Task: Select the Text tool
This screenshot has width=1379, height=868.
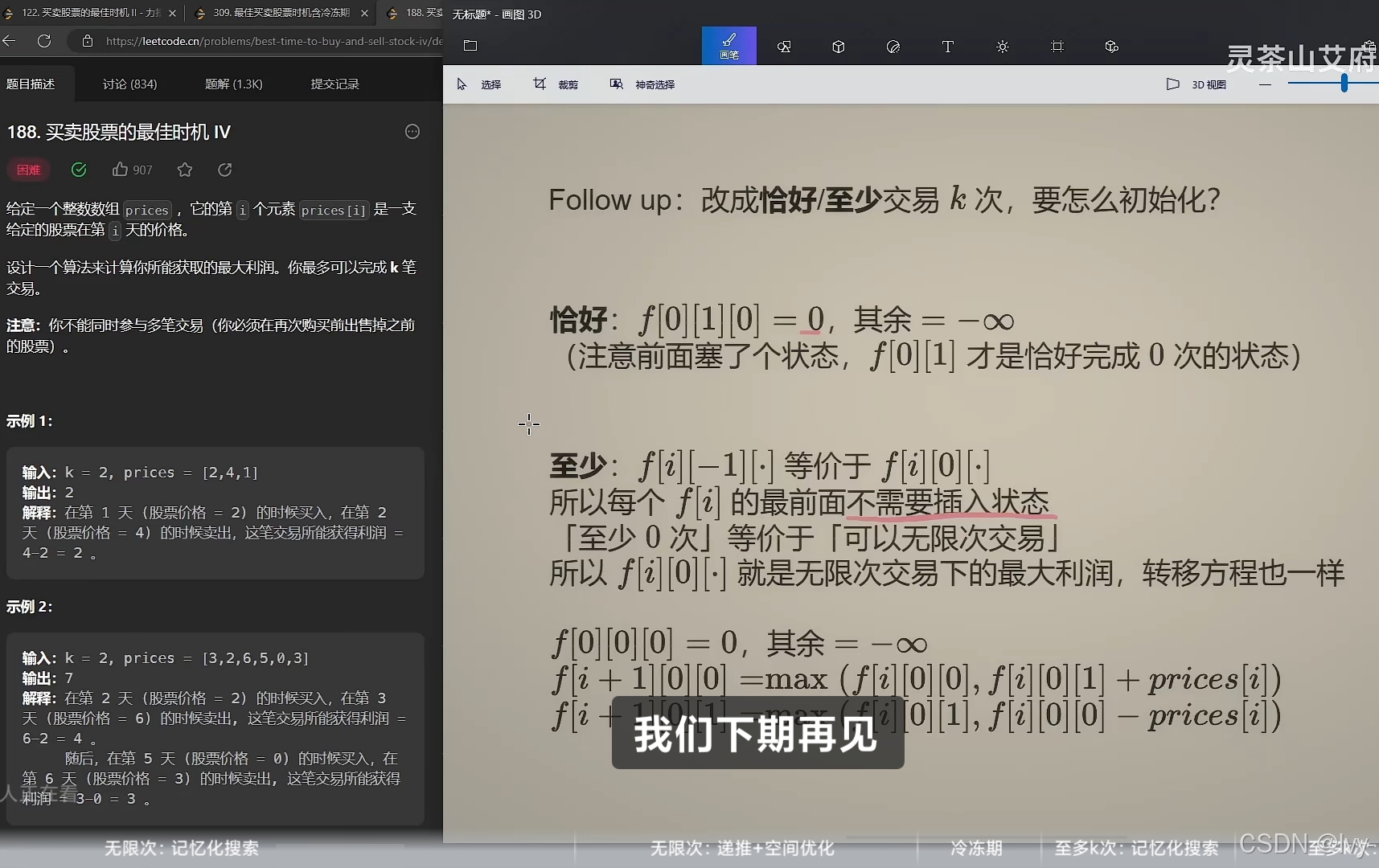Action: [948, 46]
